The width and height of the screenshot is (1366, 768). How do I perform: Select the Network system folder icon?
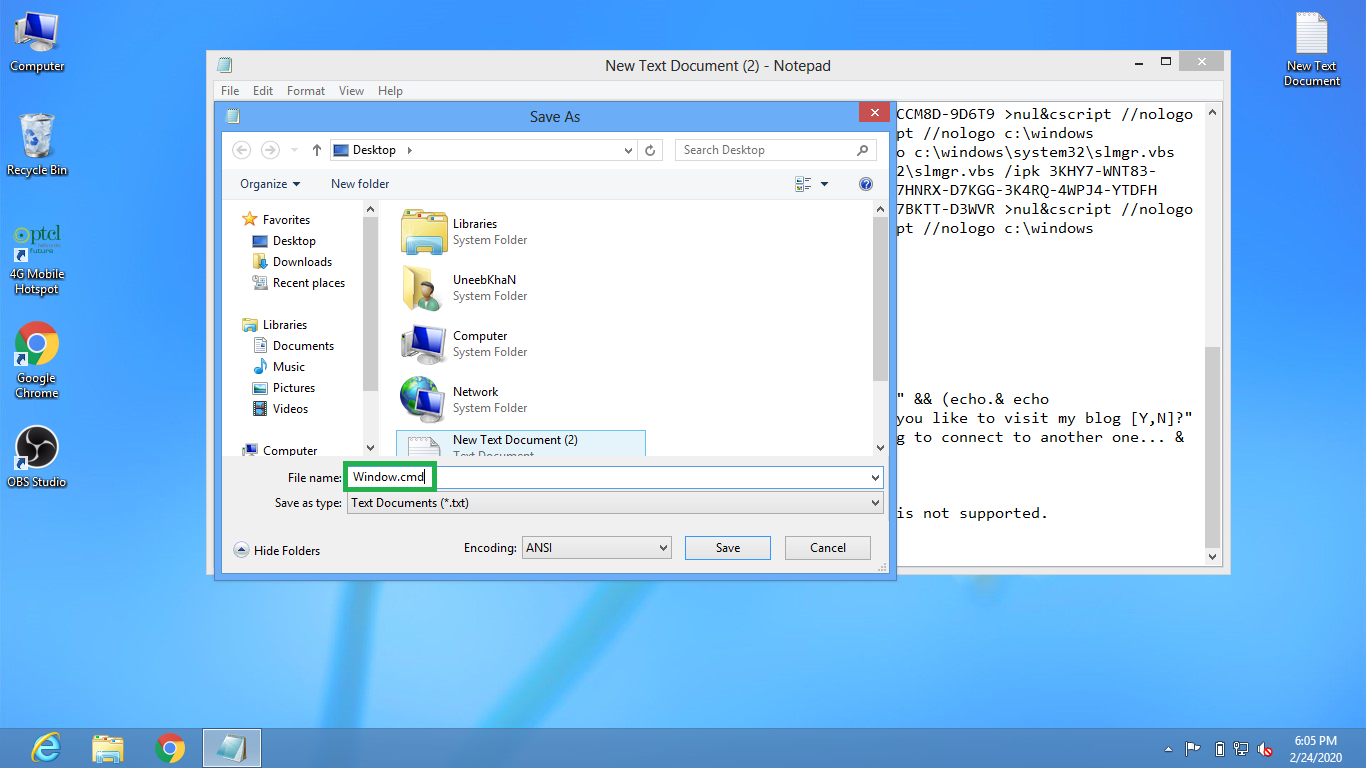[x=423, y=399]
